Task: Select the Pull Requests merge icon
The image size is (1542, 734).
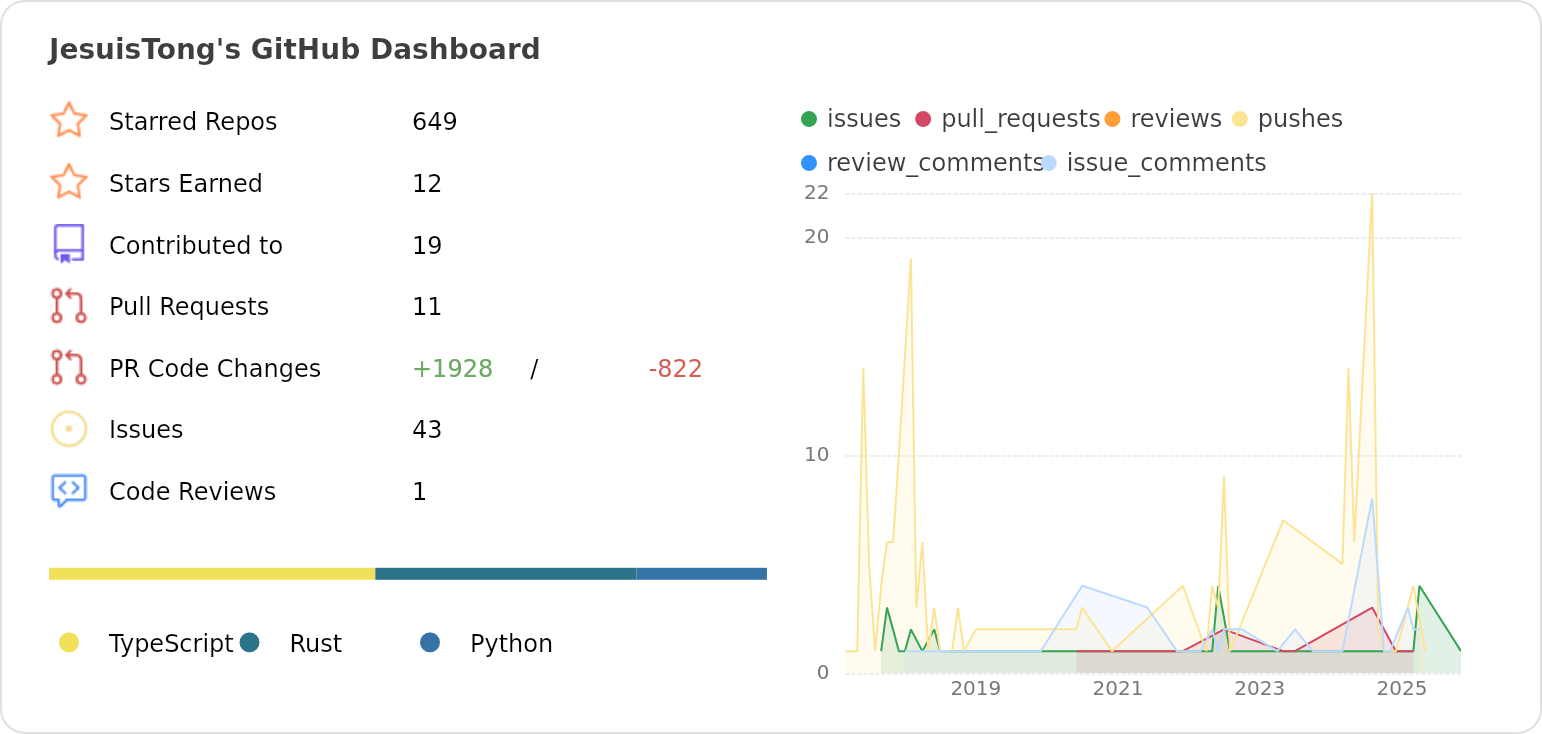Action: click(x=69, y=306)
